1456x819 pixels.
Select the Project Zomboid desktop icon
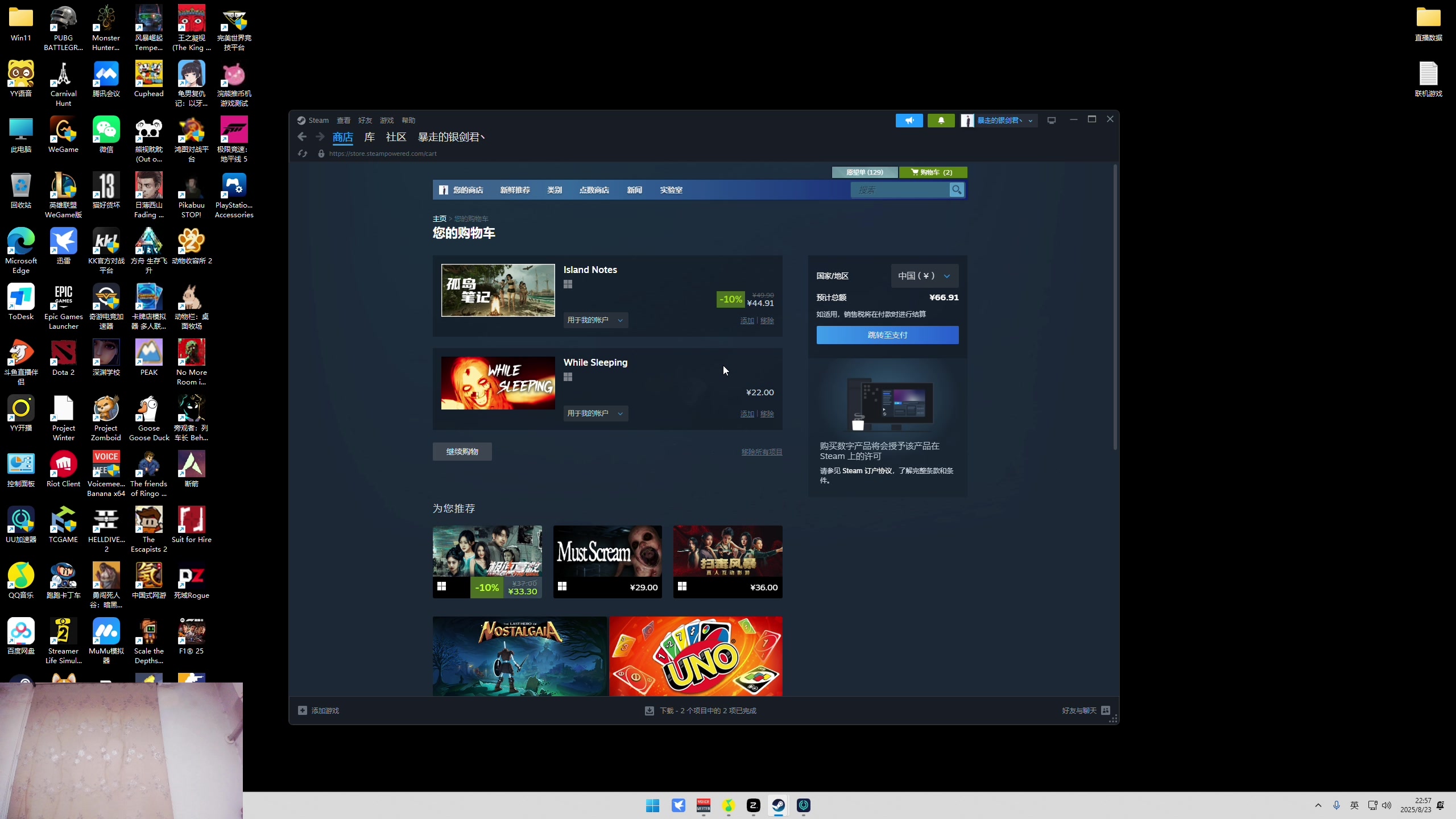[x=106, y=418]
